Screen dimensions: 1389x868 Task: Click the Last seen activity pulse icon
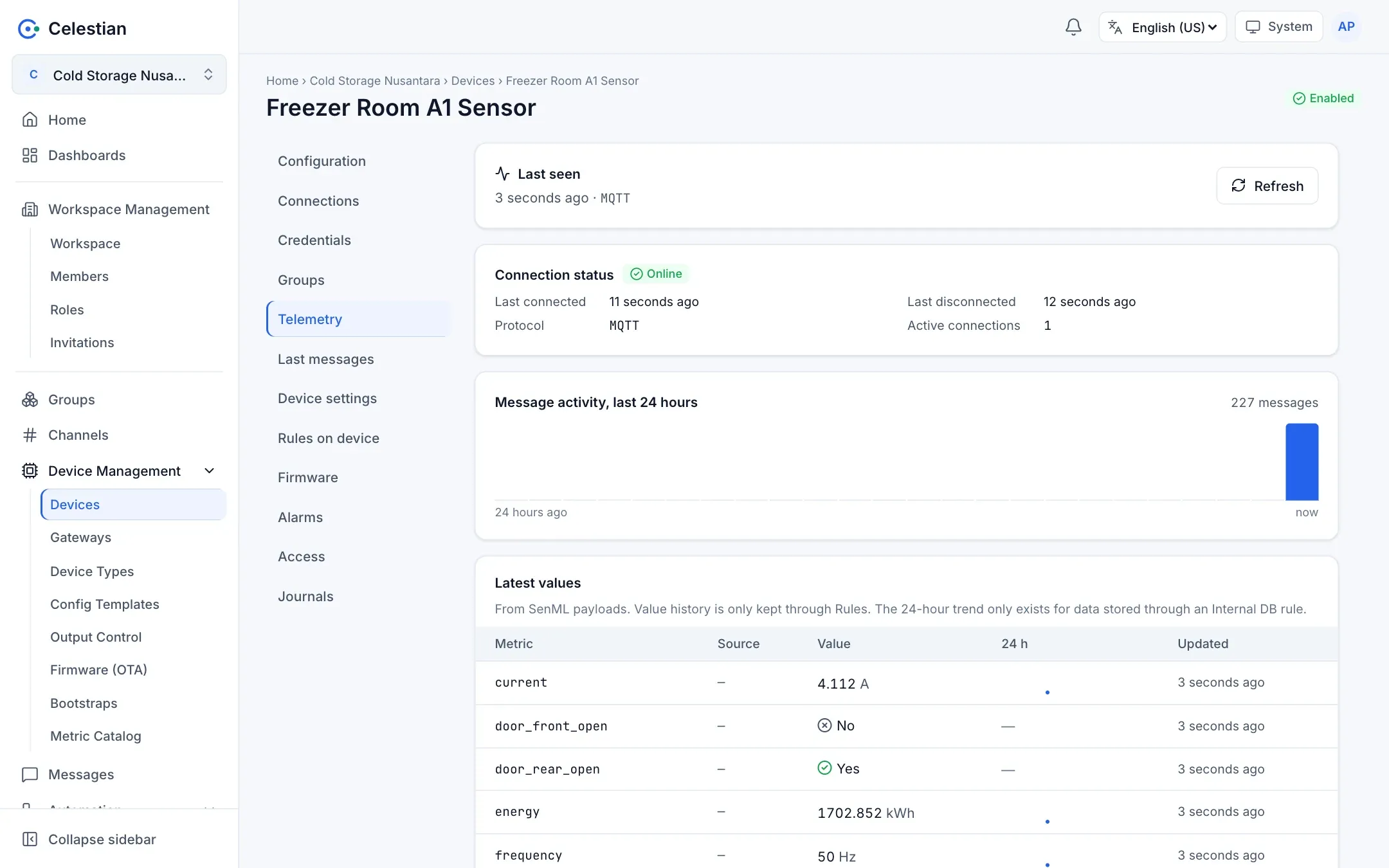click(x=502, y=174)
